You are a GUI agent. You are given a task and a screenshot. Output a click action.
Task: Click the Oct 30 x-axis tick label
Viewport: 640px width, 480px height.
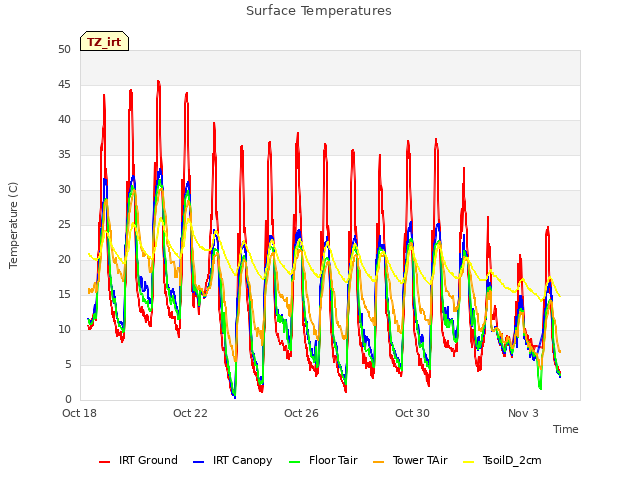(412, 413)
